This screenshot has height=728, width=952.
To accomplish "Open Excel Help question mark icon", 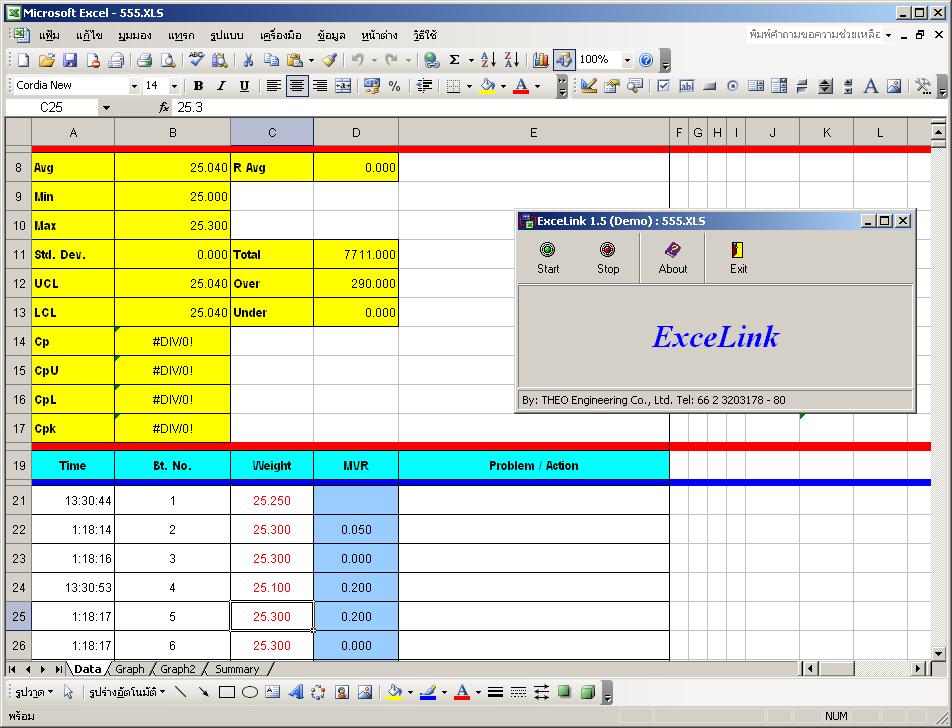I will (x=646, y=60).
